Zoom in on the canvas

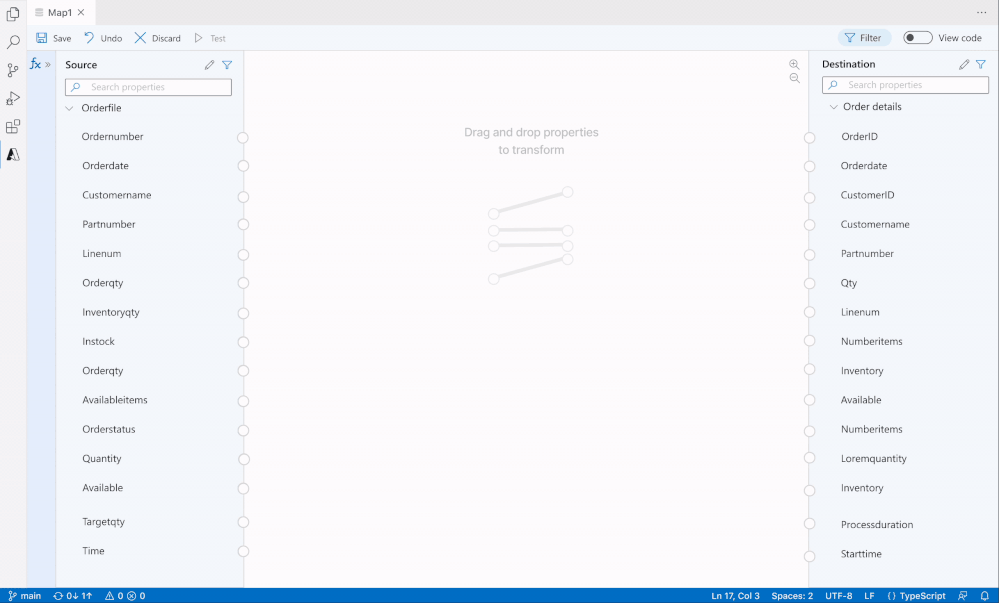tap(794, 64)
